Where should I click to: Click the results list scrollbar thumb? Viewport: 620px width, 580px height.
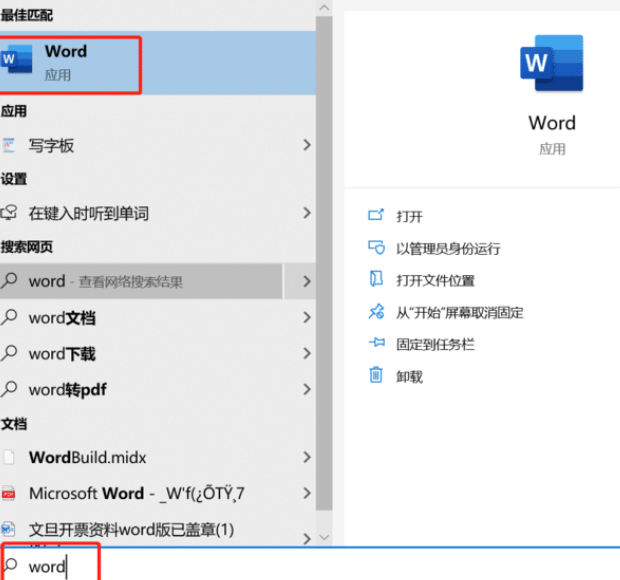pyautogui.click(x=324, y=263)
